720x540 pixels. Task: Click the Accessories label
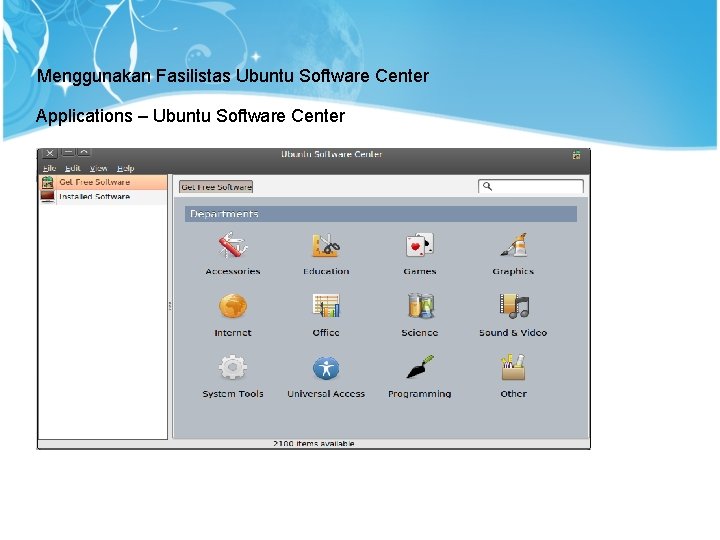[x=233, y=271]
